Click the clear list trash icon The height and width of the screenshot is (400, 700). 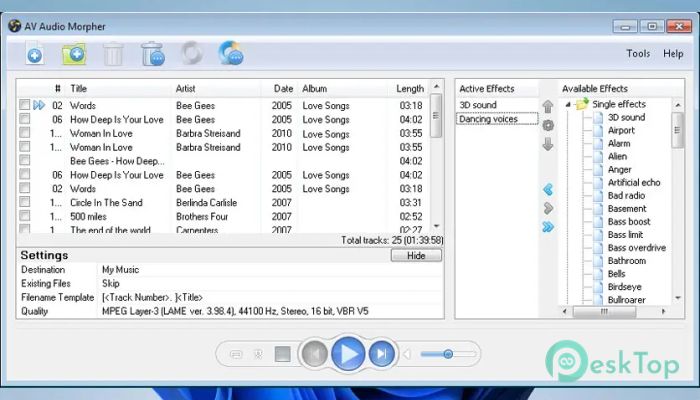153,54
